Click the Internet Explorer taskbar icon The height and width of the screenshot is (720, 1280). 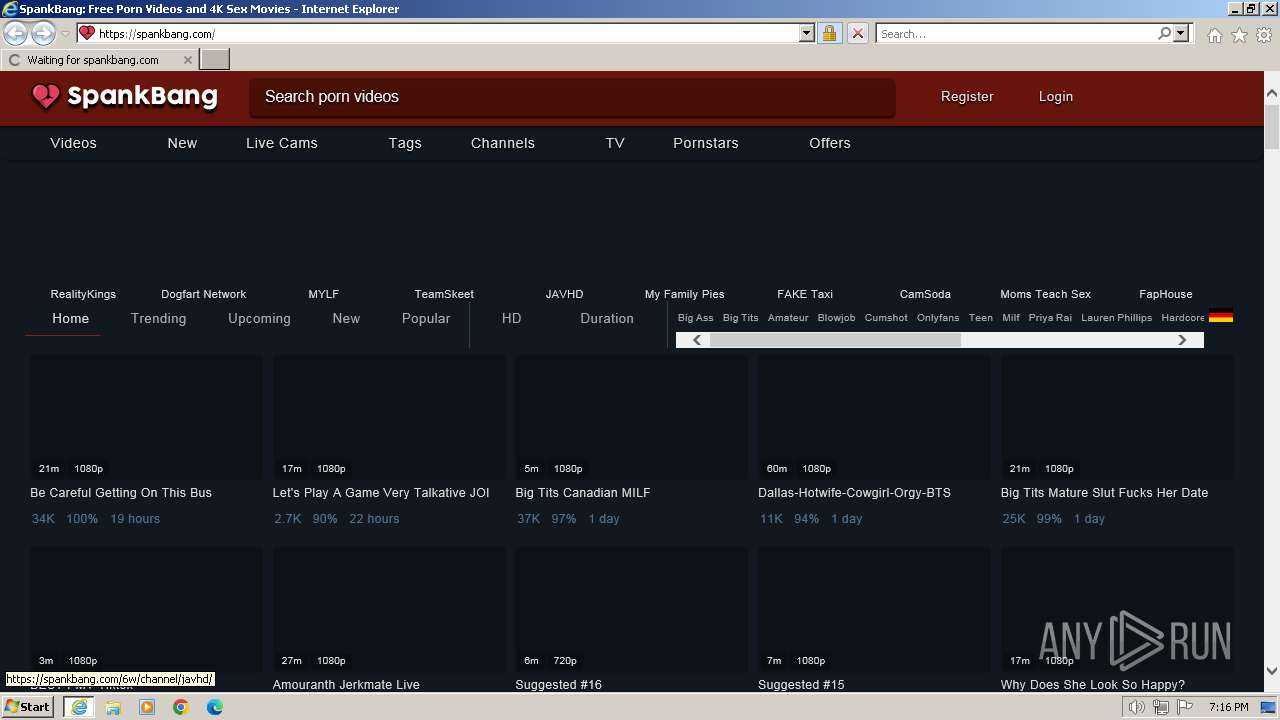point(79,707)
